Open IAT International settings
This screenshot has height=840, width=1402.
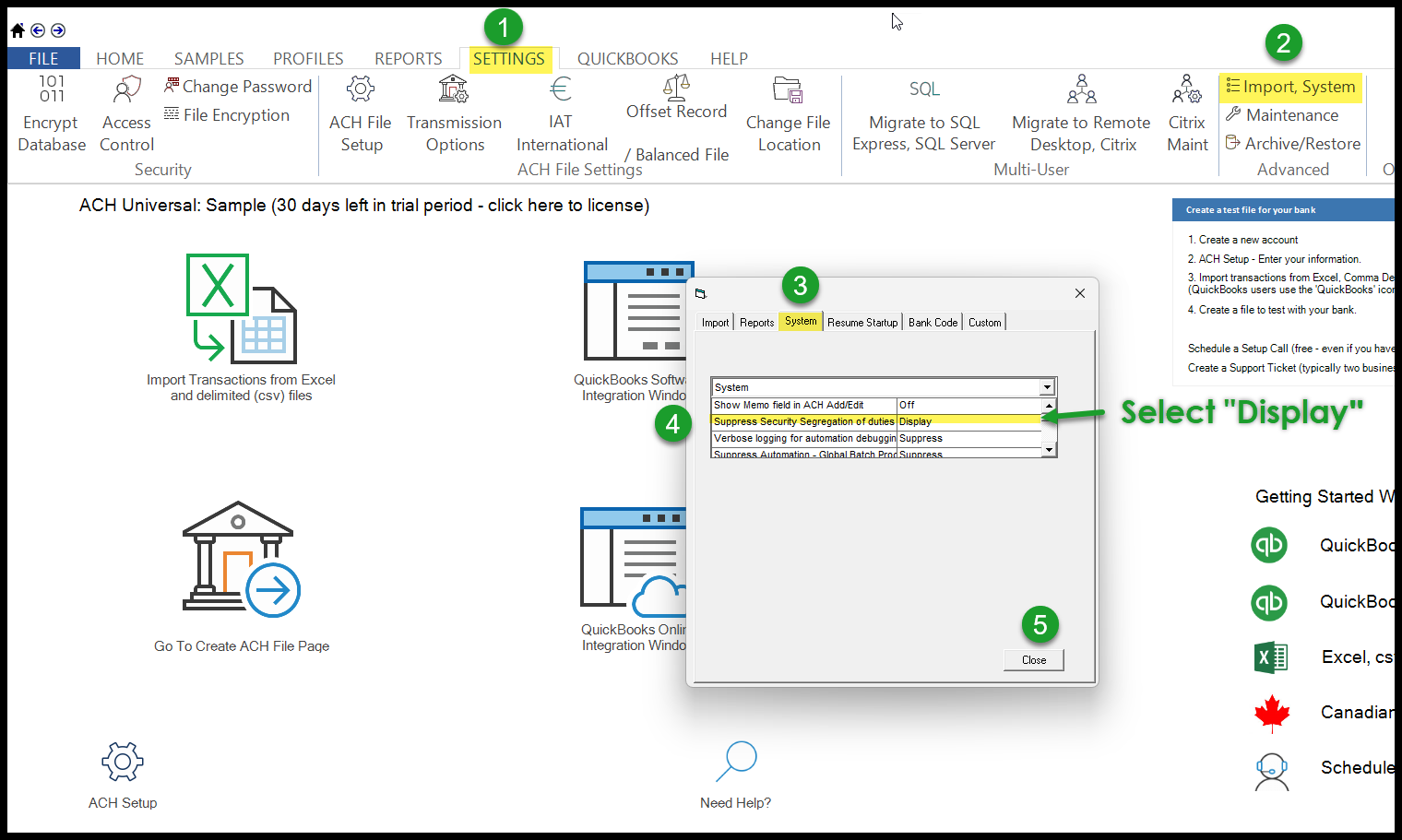click(562, 114)
